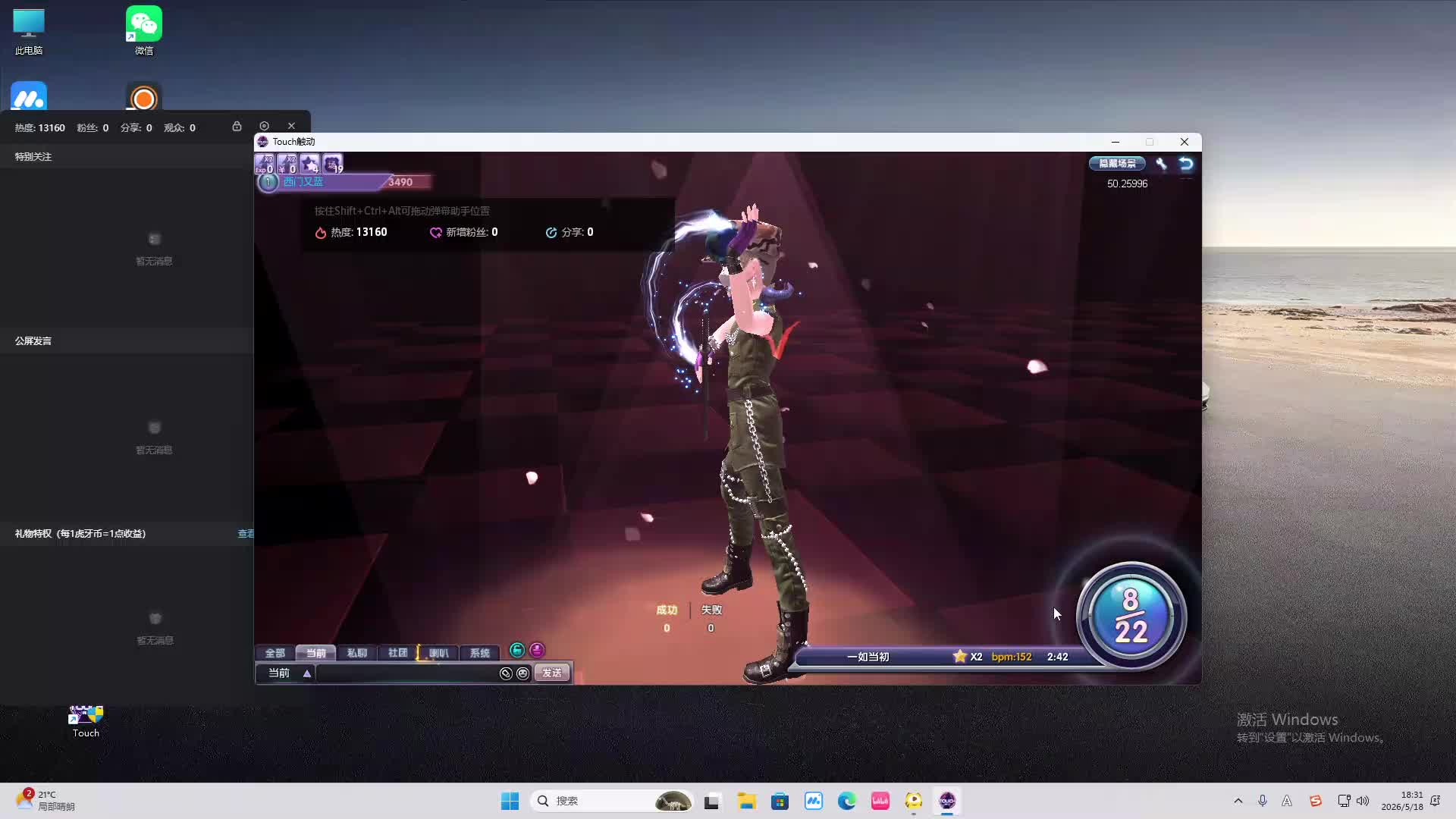Click the magenta stamp icon above chat

click(537, 650)
